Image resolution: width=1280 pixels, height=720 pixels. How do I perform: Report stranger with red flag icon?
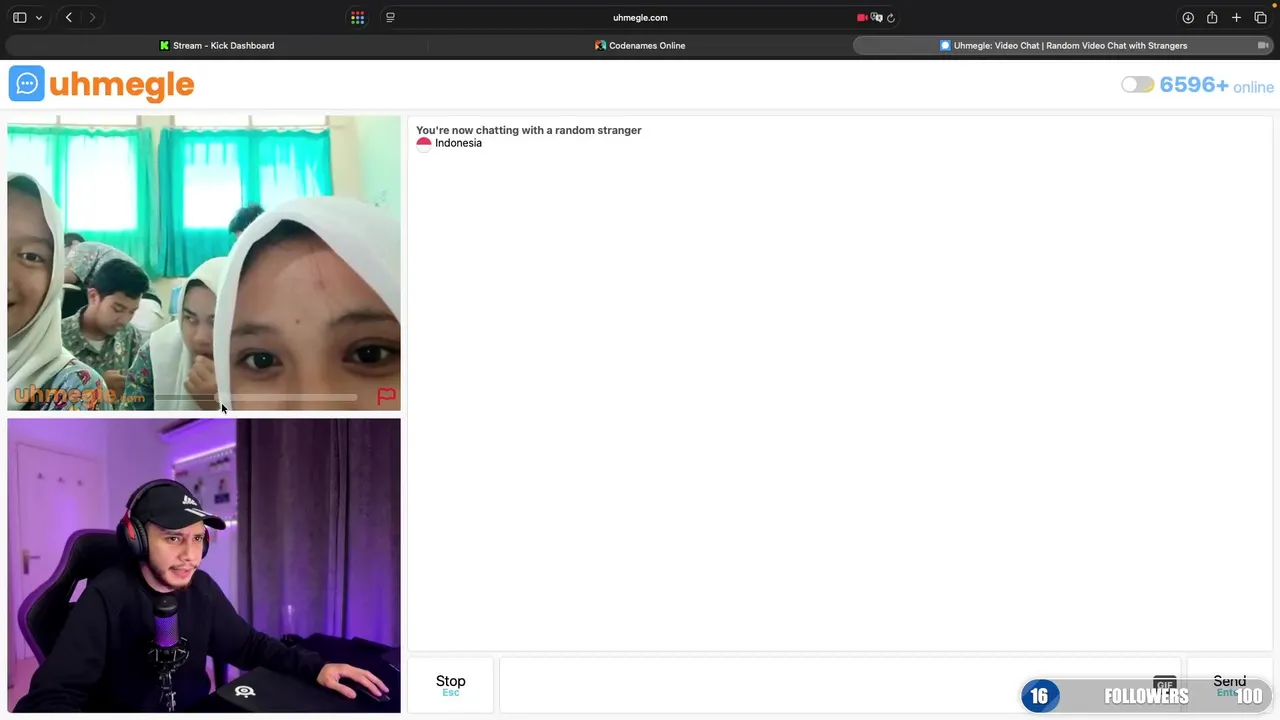pyautogui.click(x=386, y=396)
